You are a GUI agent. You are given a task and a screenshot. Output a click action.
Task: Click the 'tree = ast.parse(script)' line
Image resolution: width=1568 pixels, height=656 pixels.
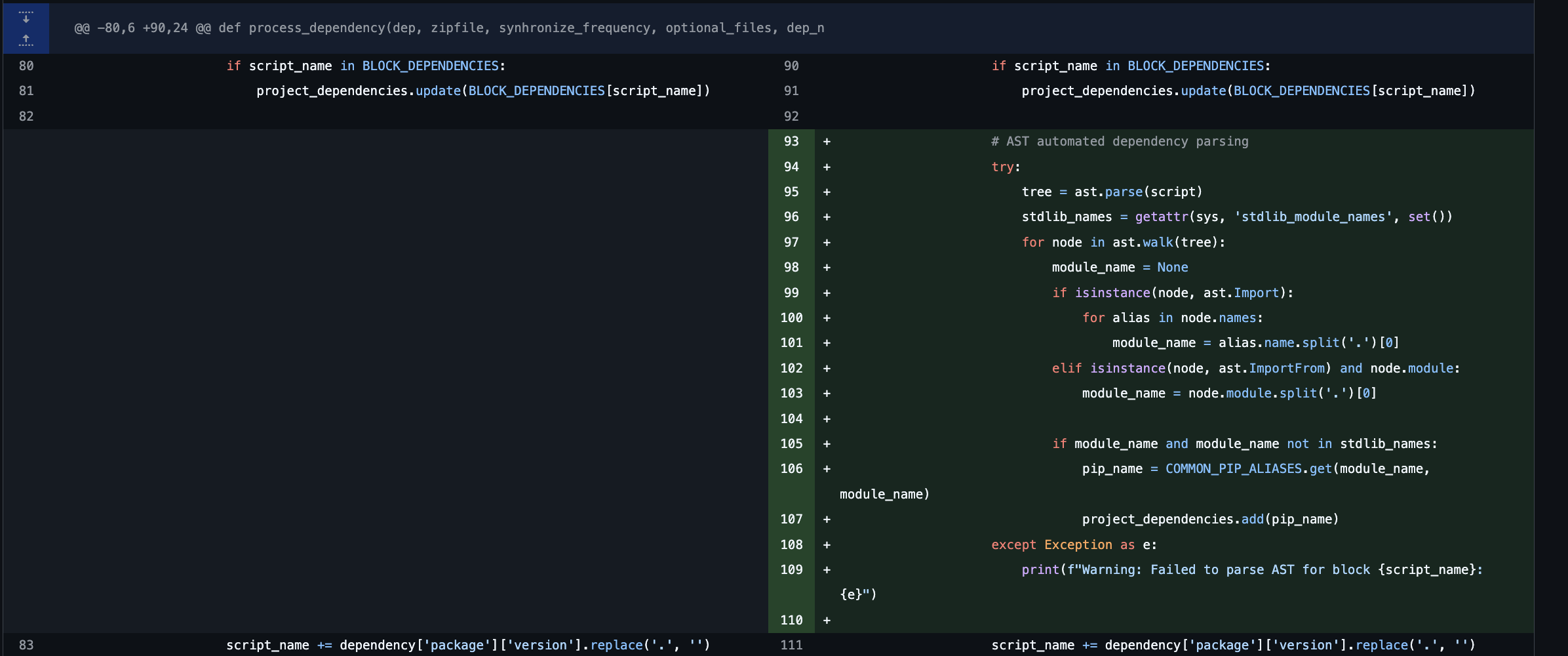pos(1112,192)
